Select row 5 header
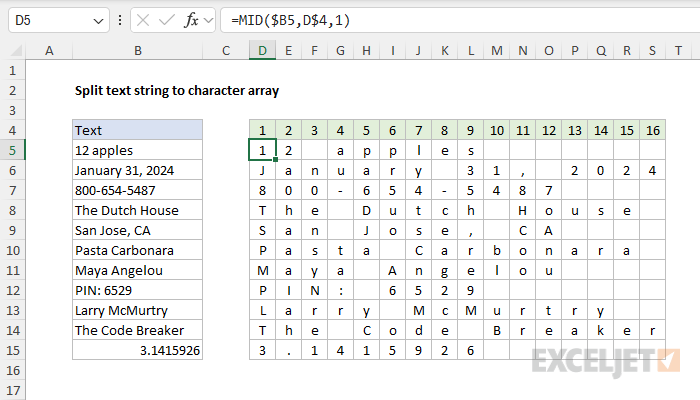The image size is (700, 400). point(12,150)
